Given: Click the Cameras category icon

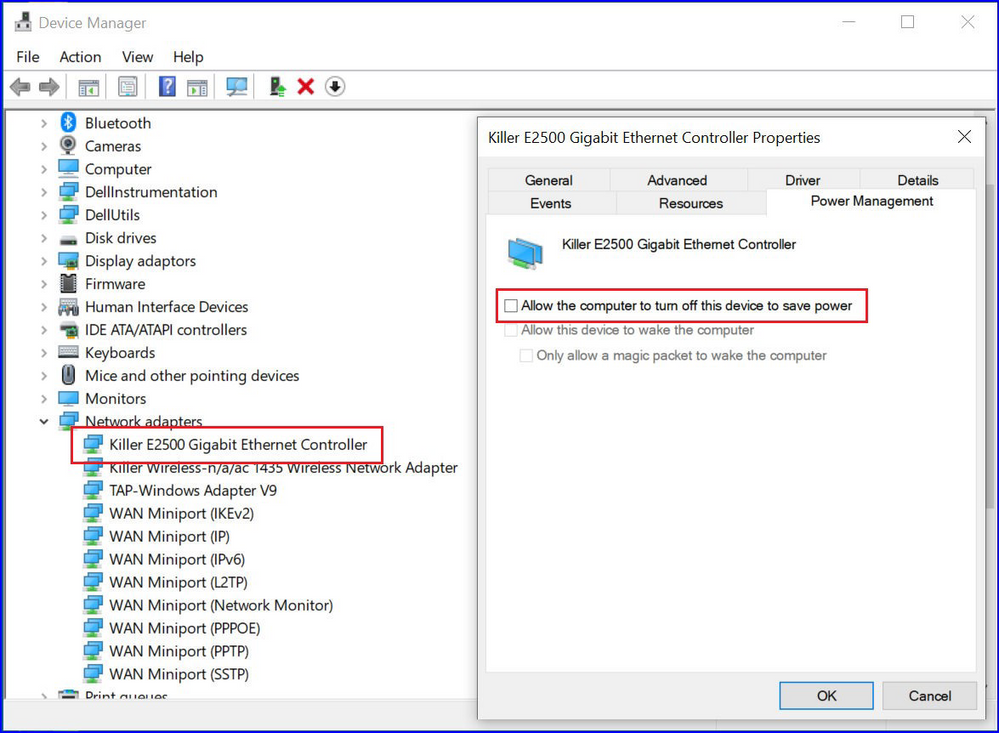Looking at the screenshot, I should tap(68, 145).
